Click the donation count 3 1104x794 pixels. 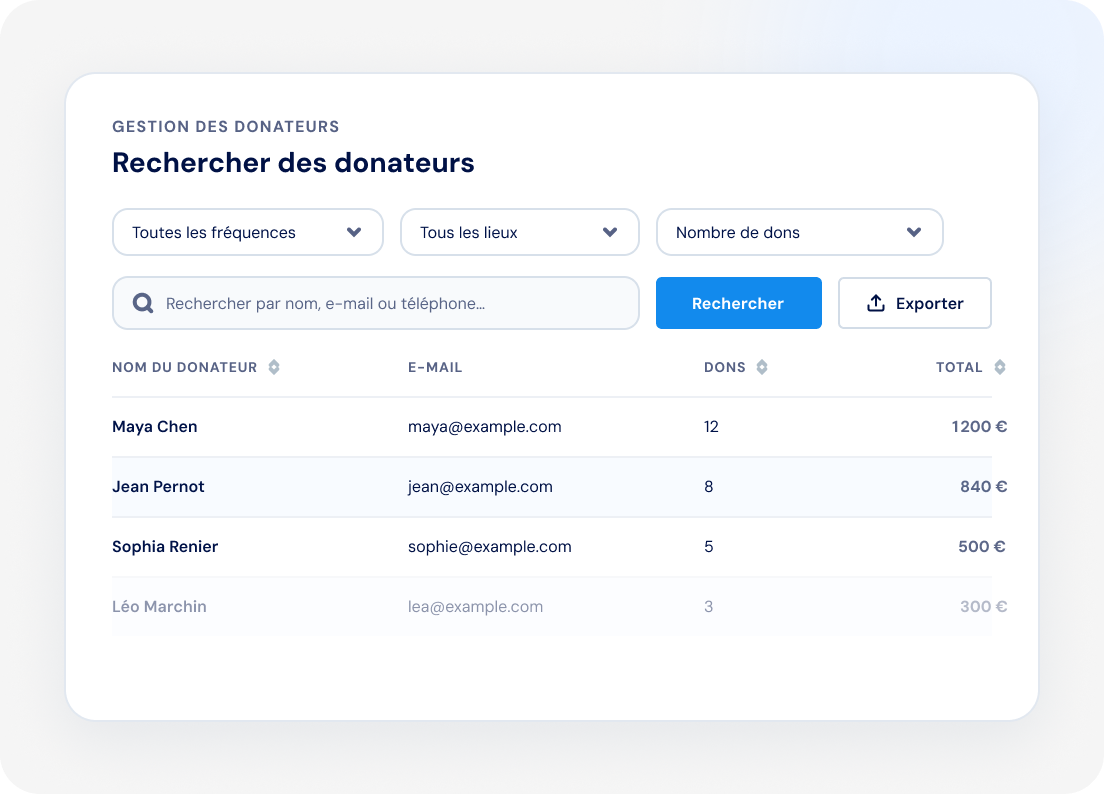708,606
